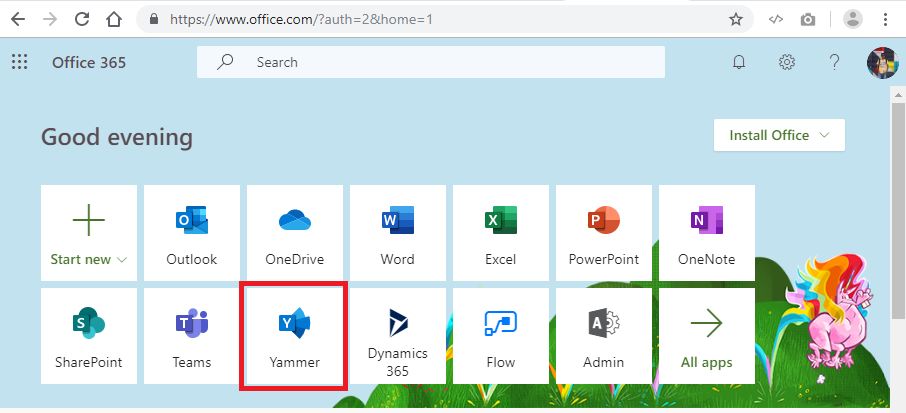Viewport: 906px width, 413px height.
Task: Click the browser forward arrow
Action: click(51, 19)
